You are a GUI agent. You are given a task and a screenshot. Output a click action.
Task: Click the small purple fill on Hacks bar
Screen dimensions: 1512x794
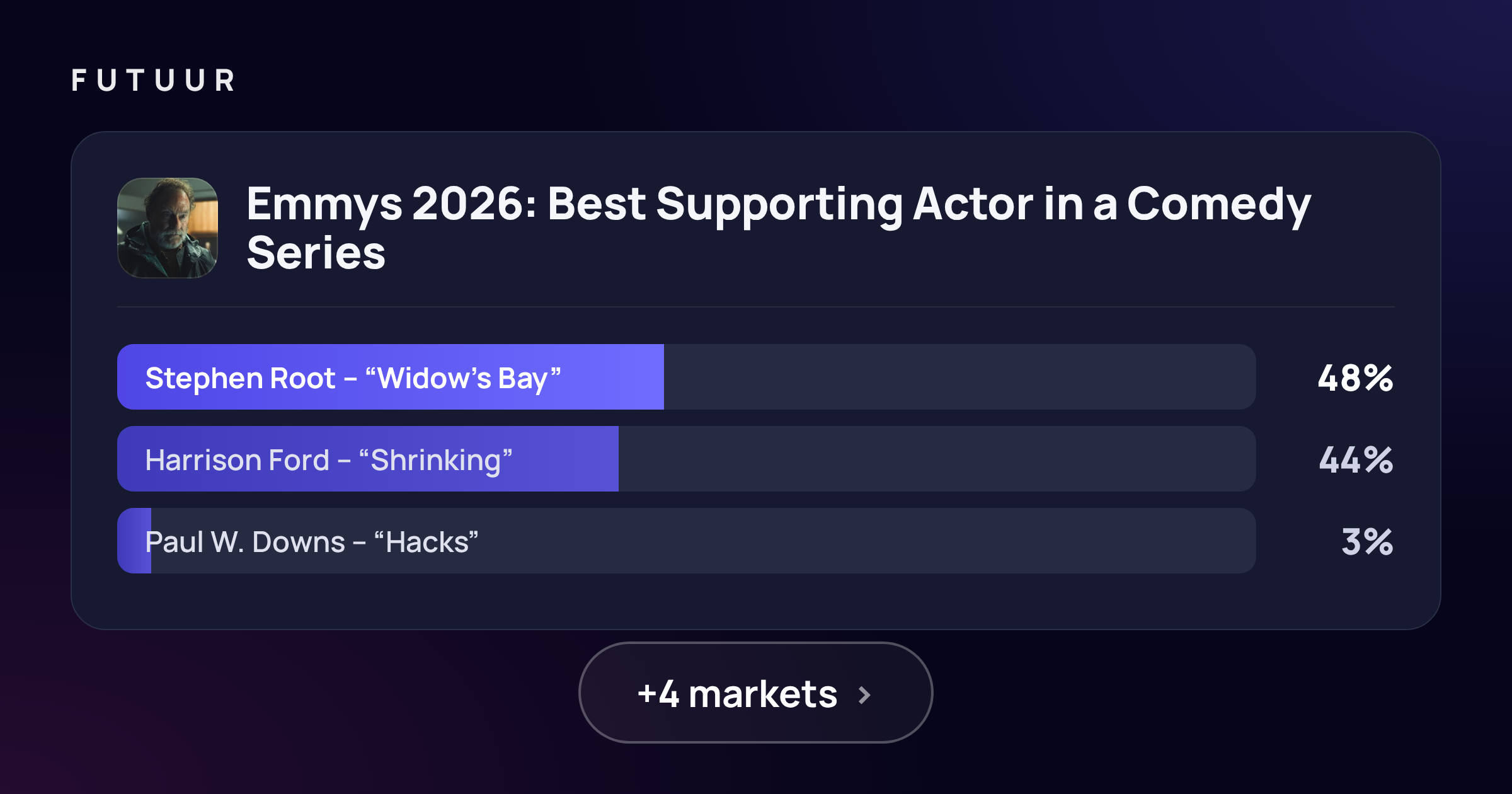tap(134, 541)
